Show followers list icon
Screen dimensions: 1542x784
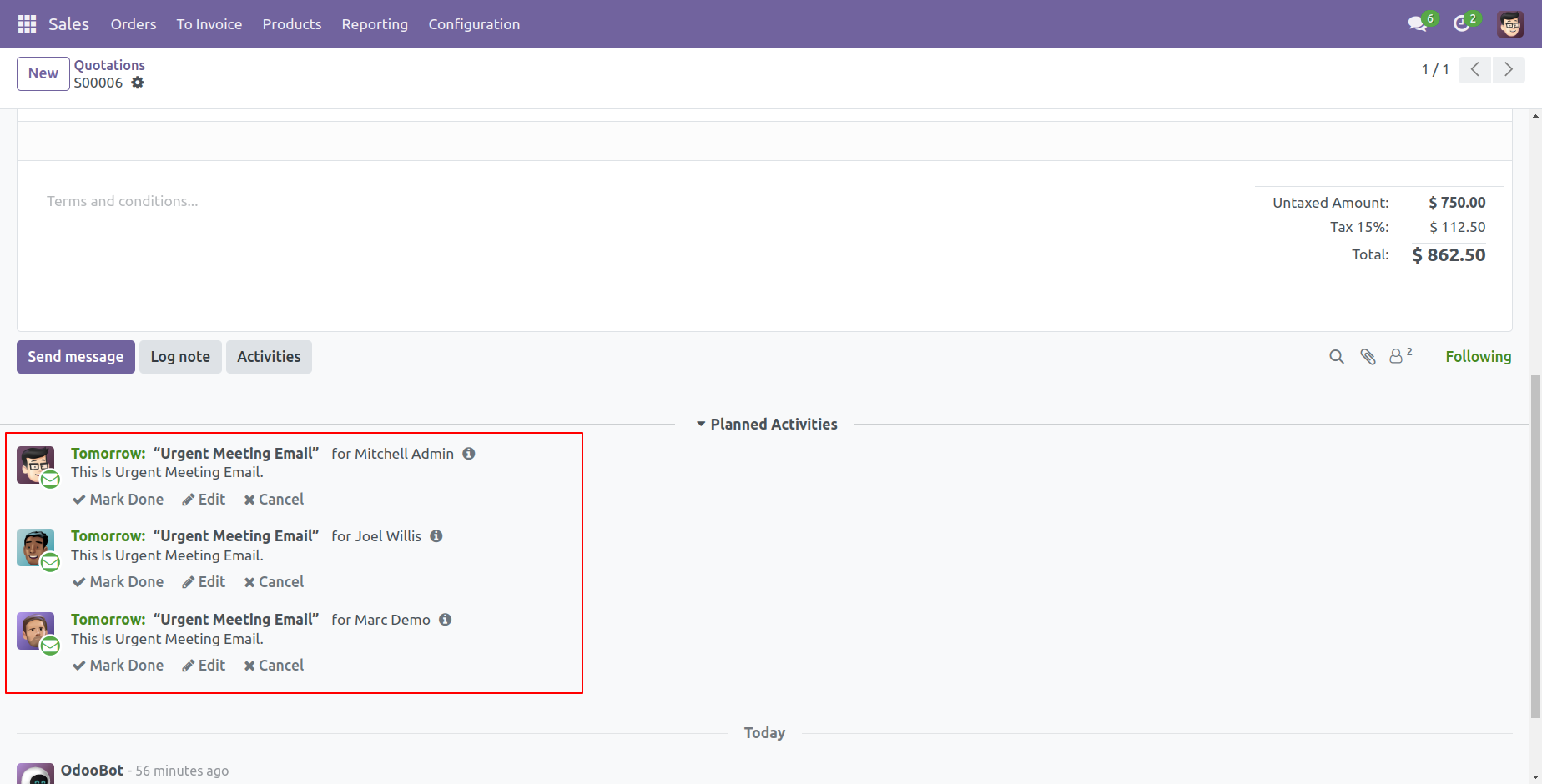coord(1400,355)
